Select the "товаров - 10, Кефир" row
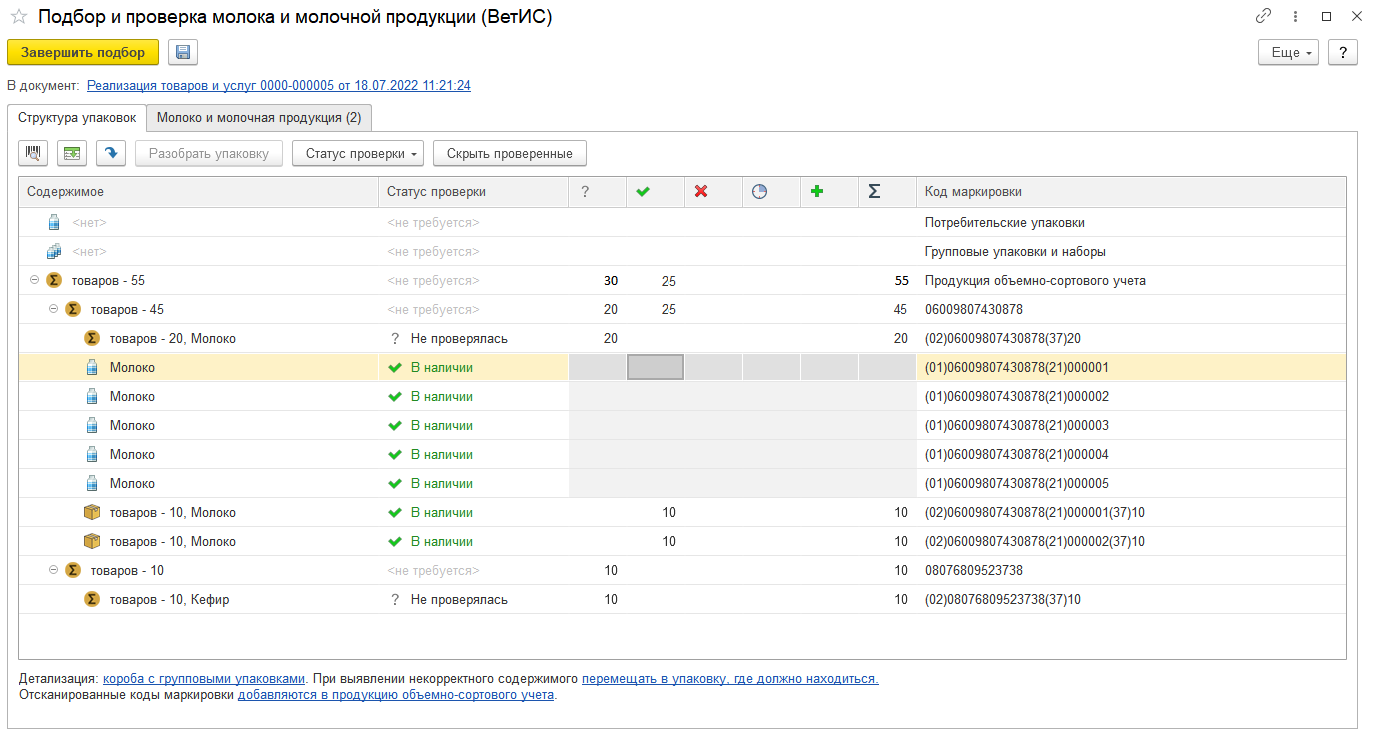The height and width of the screenshot is (739, 1374). coord(172,599)
